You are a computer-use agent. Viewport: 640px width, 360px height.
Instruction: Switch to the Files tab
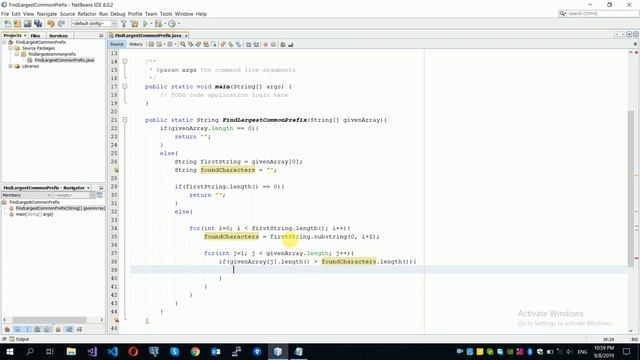36,36
